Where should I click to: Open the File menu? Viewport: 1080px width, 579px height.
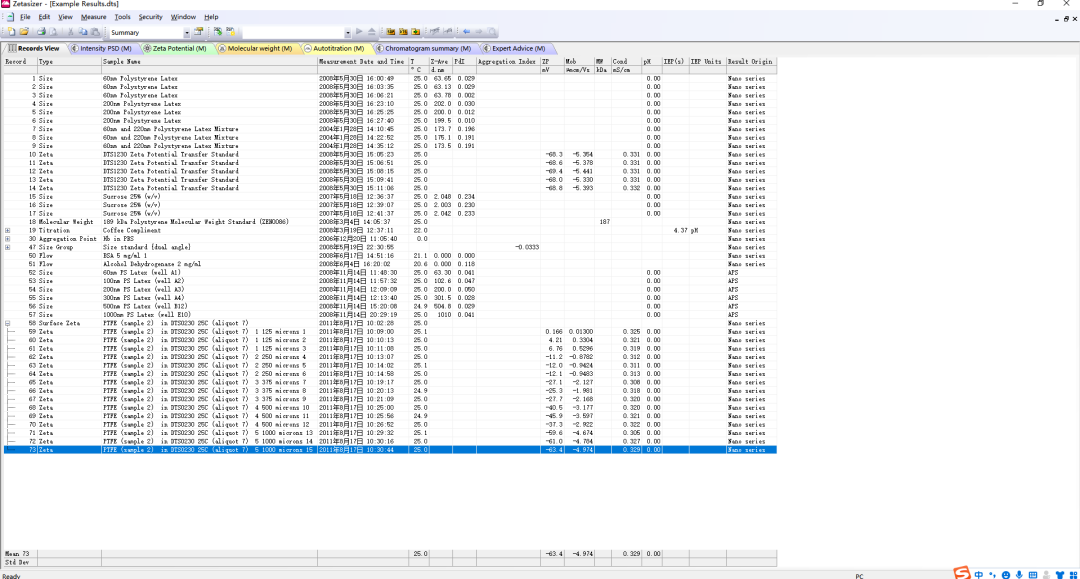coord(25,17)
